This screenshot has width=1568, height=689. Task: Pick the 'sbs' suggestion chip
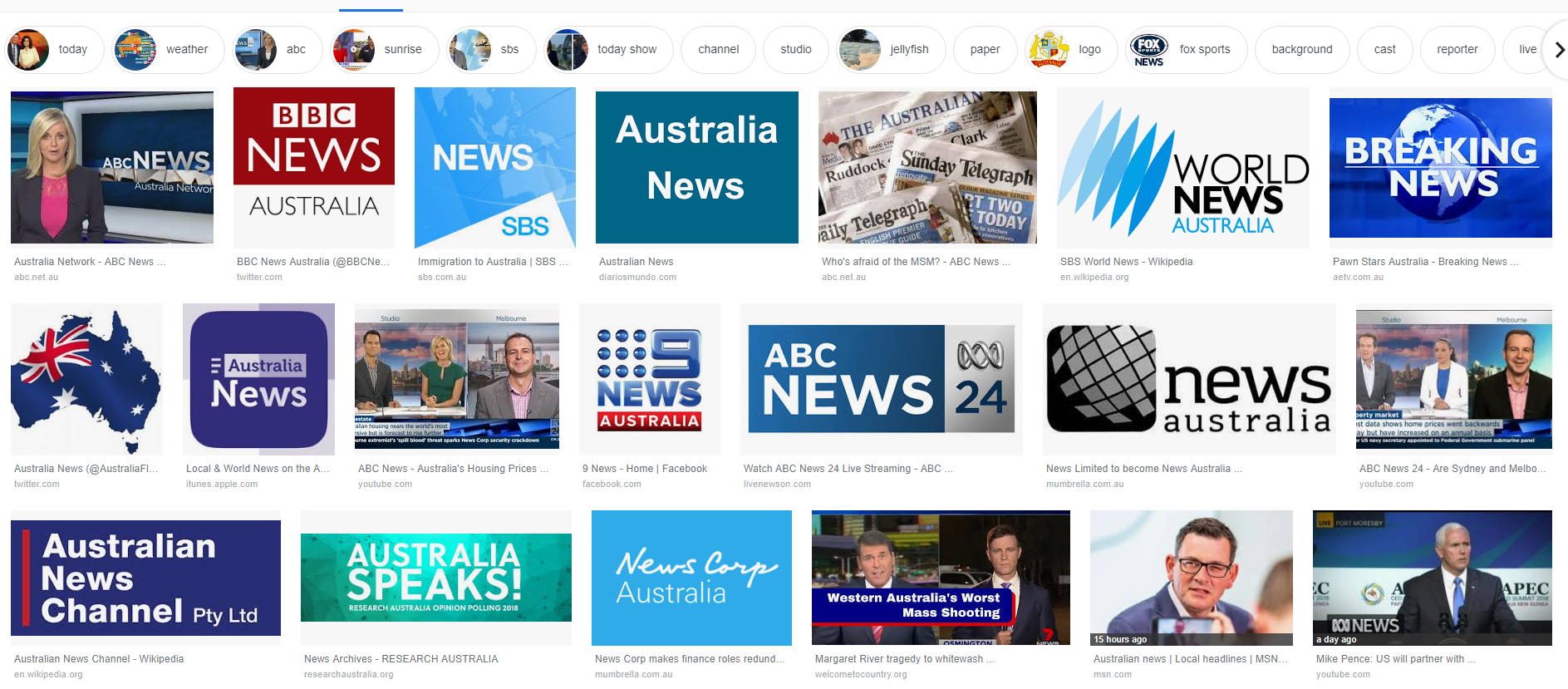pyautogui.click(x=491, y=50)
